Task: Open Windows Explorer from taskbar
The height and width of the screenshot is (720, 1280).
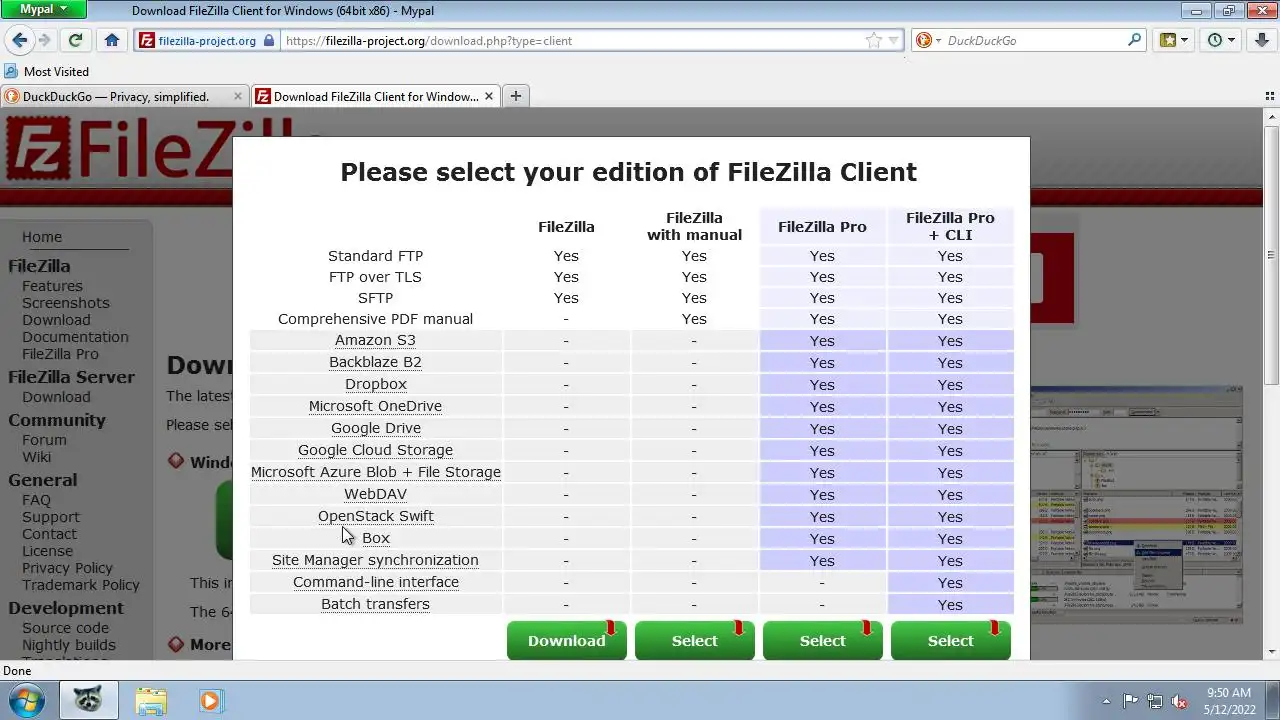Action: (151, 700)
